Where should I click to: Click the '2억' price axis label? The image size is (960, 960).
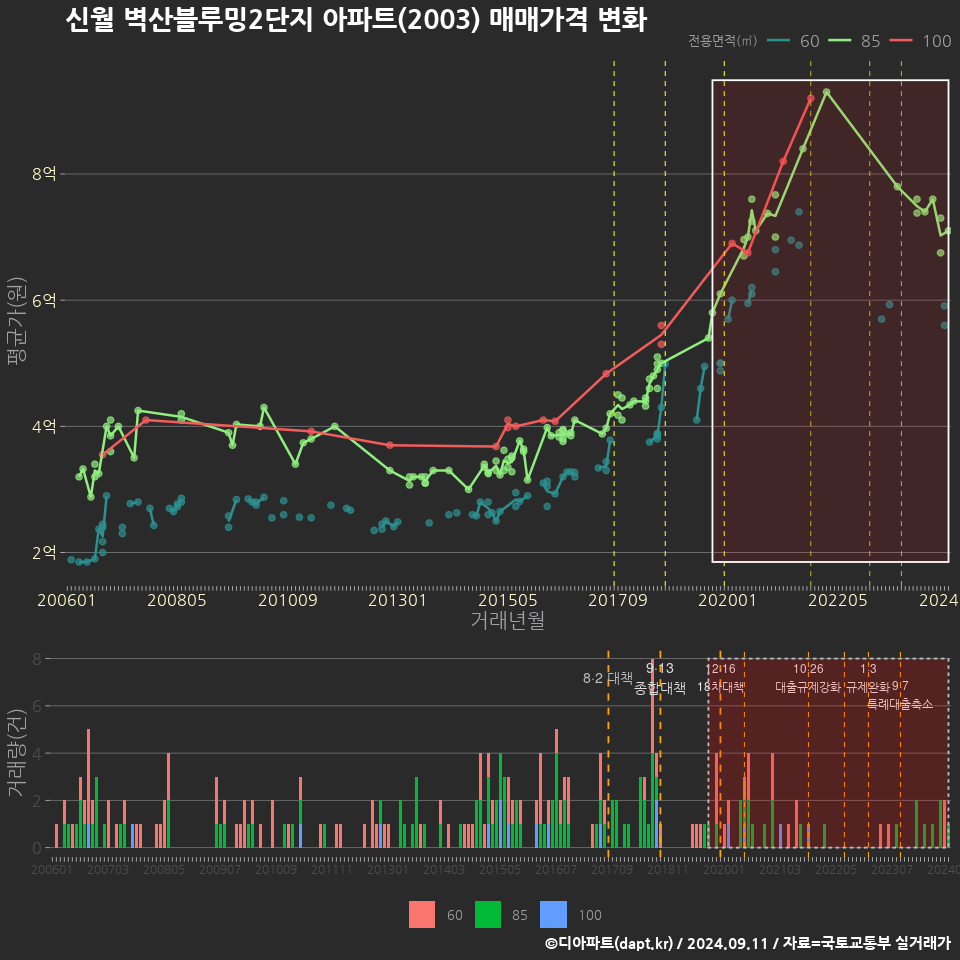(x=44, y=552)
